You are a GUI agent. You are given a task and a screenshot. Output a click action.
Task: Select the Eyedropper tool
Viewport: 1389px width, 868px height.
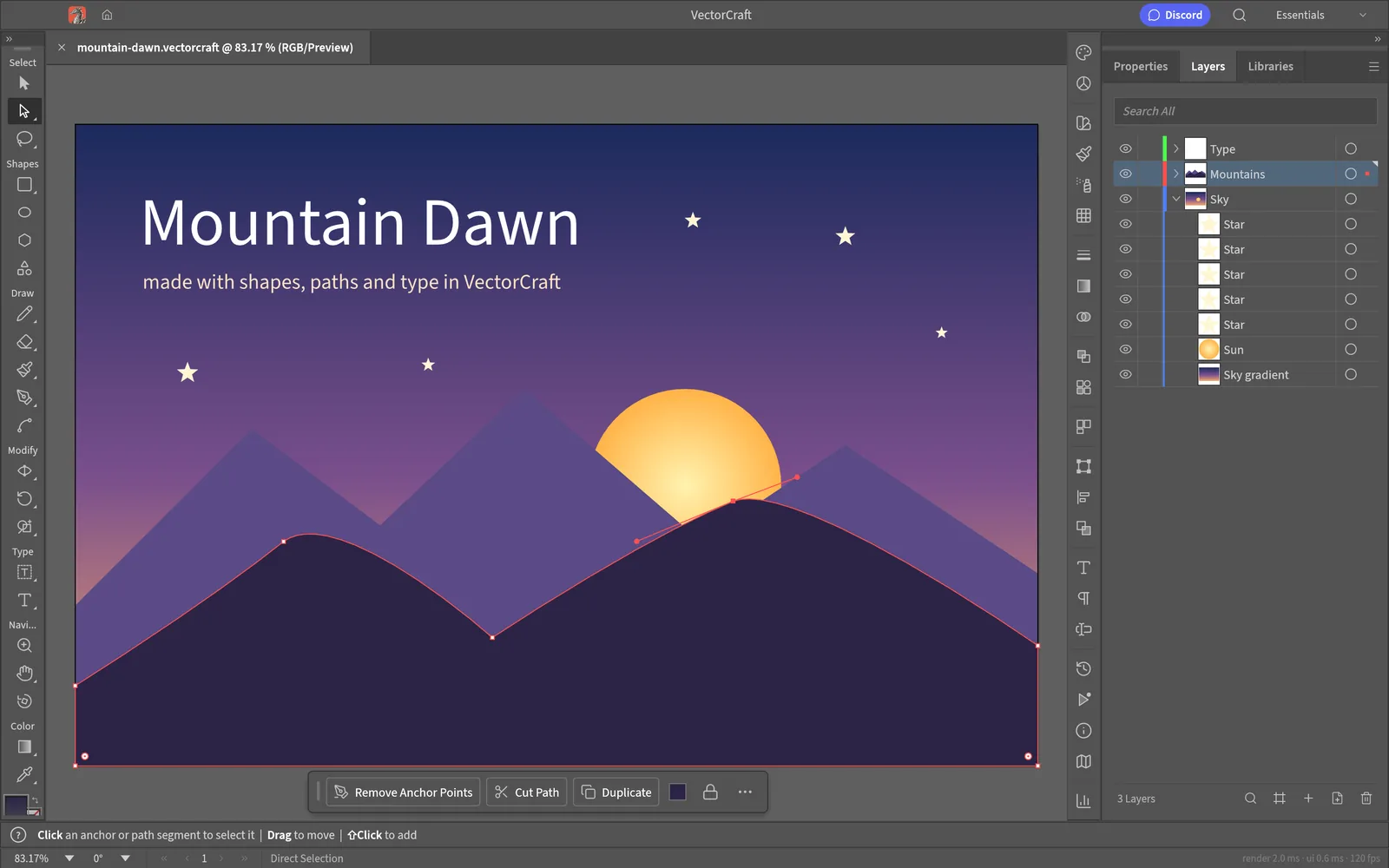tap(24, 774)
